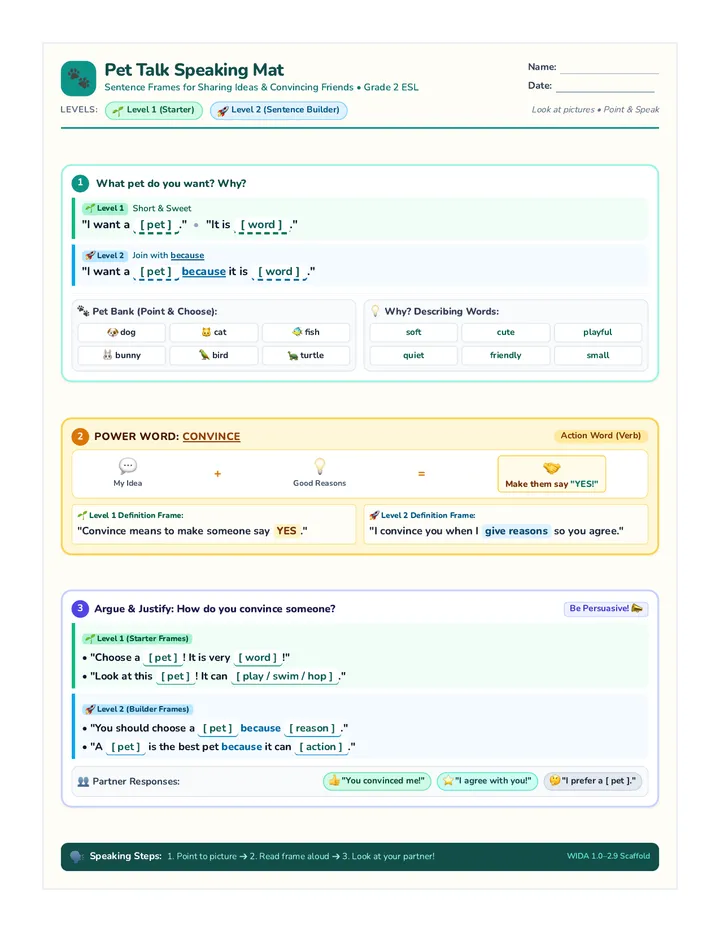Screen dimensions: 720x932
Task: Click the [word] blank in "It is" sentence
Action: click(262, 225)
